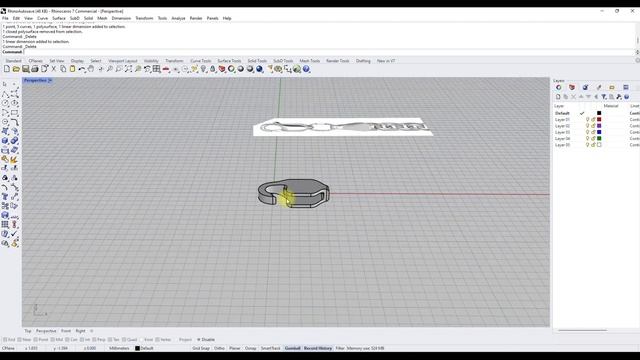
Task: Toggle Grid Snap in the status bar
Action: (x=201, y=348)
